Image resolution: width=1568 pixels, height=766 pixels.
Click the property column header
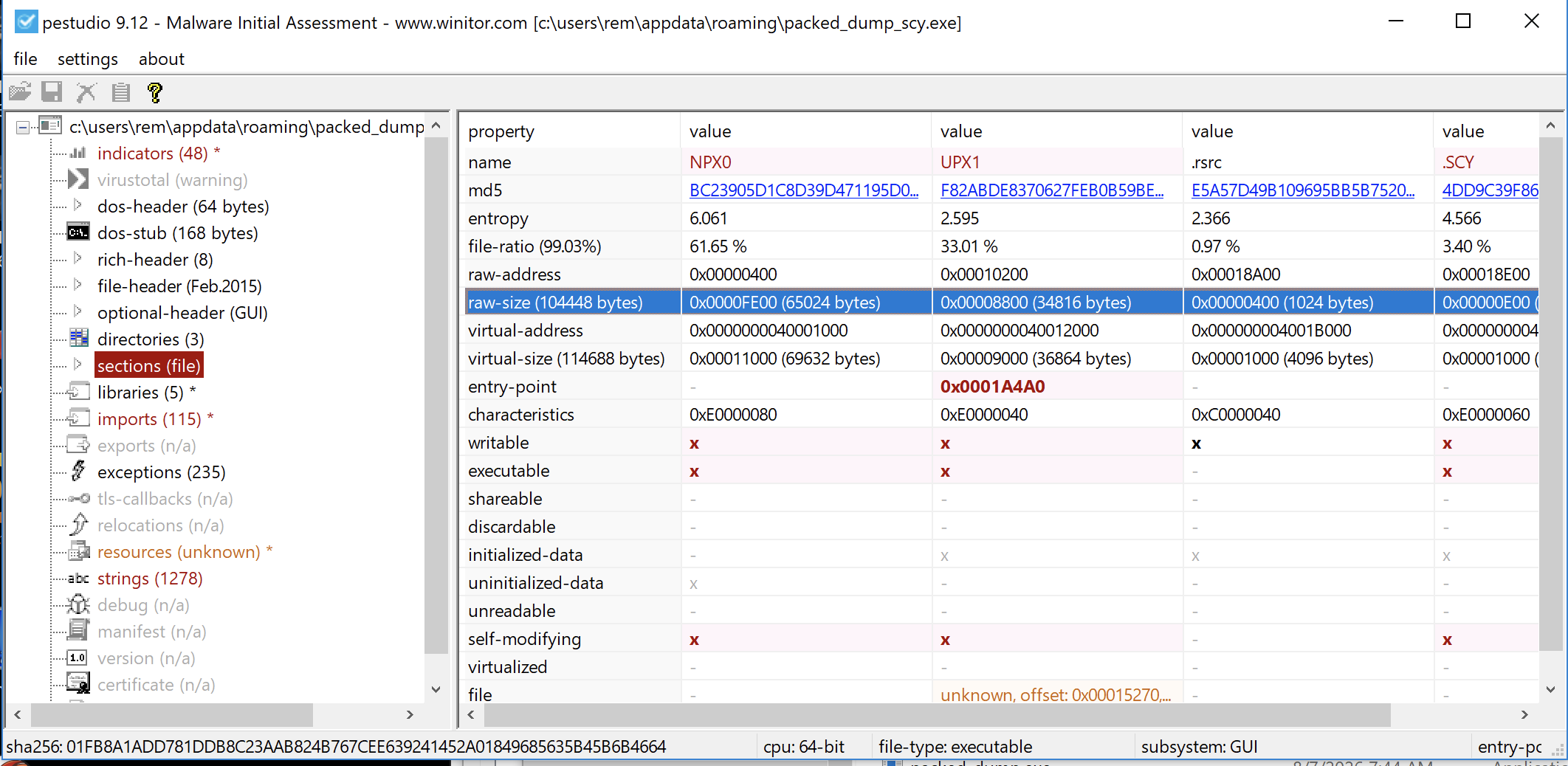[569, 131]
